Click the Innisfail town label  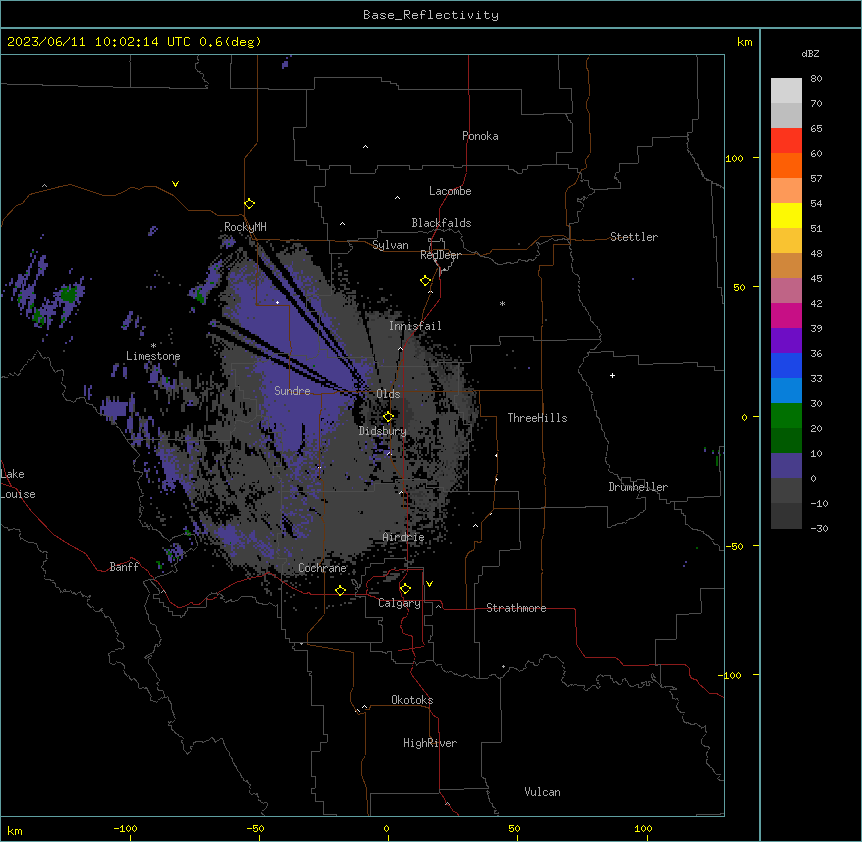[x=415, y=326]
